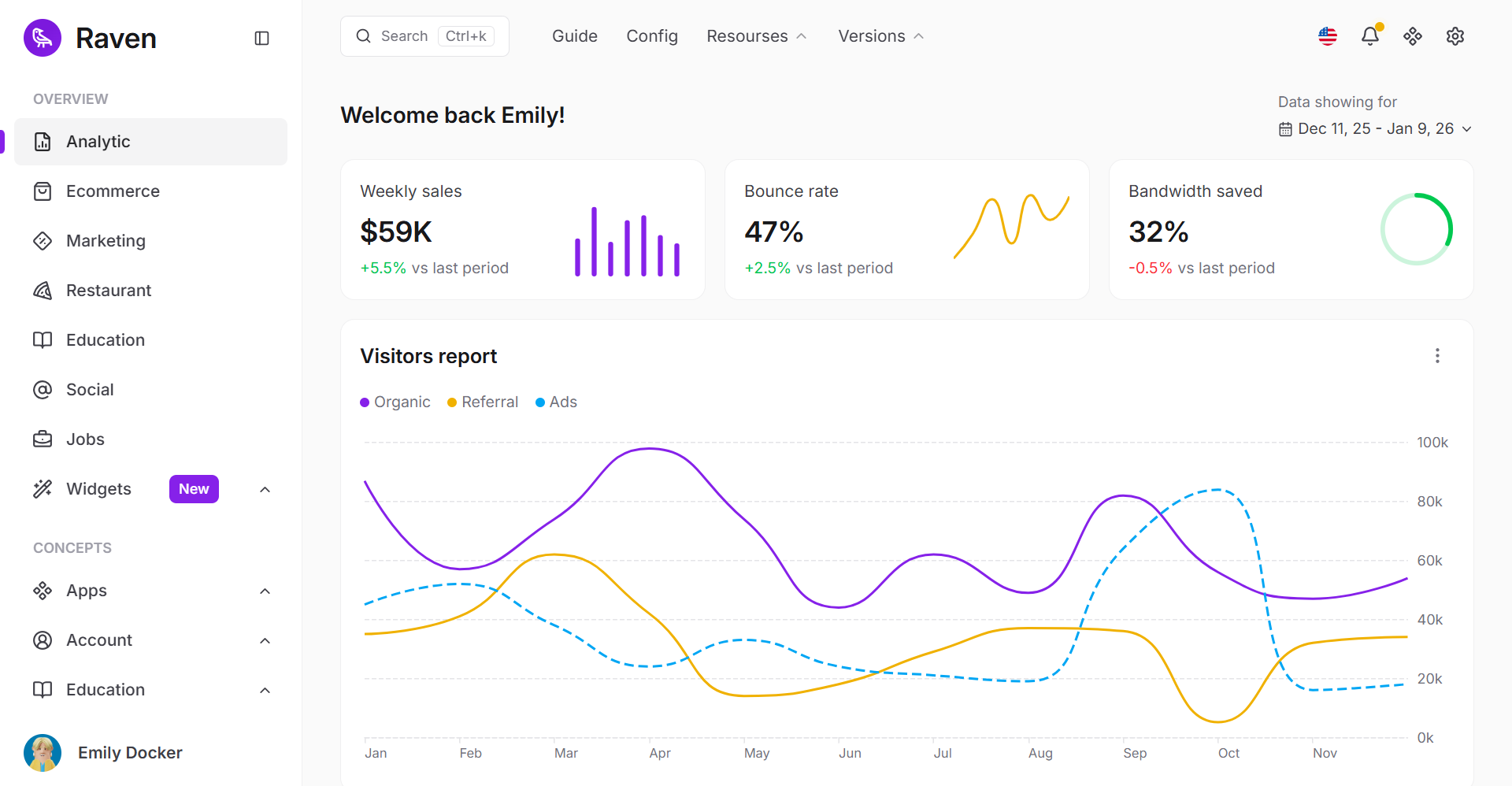The image size is (1512, 786).
Task: Open notifications bell icon
Action: [x=1370, y=36]
